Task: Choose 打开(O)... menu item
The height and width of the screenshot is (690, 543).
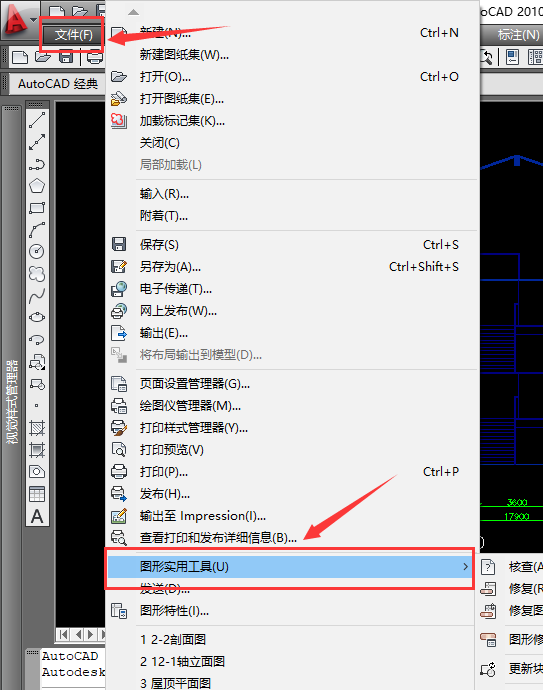Action: pos(292,77)
